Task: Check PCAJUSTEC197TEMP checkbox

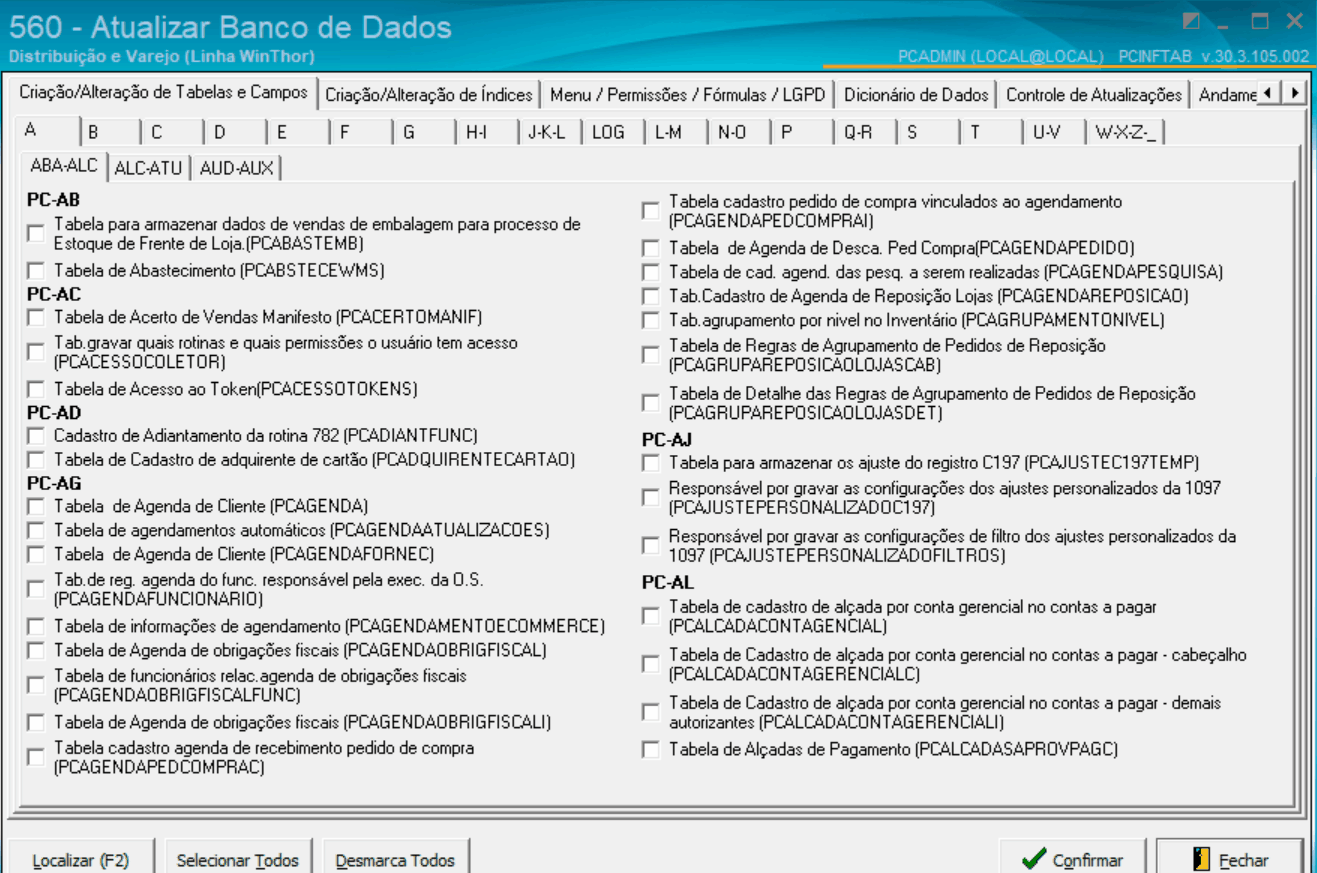Action: click(x=651, y=463)
